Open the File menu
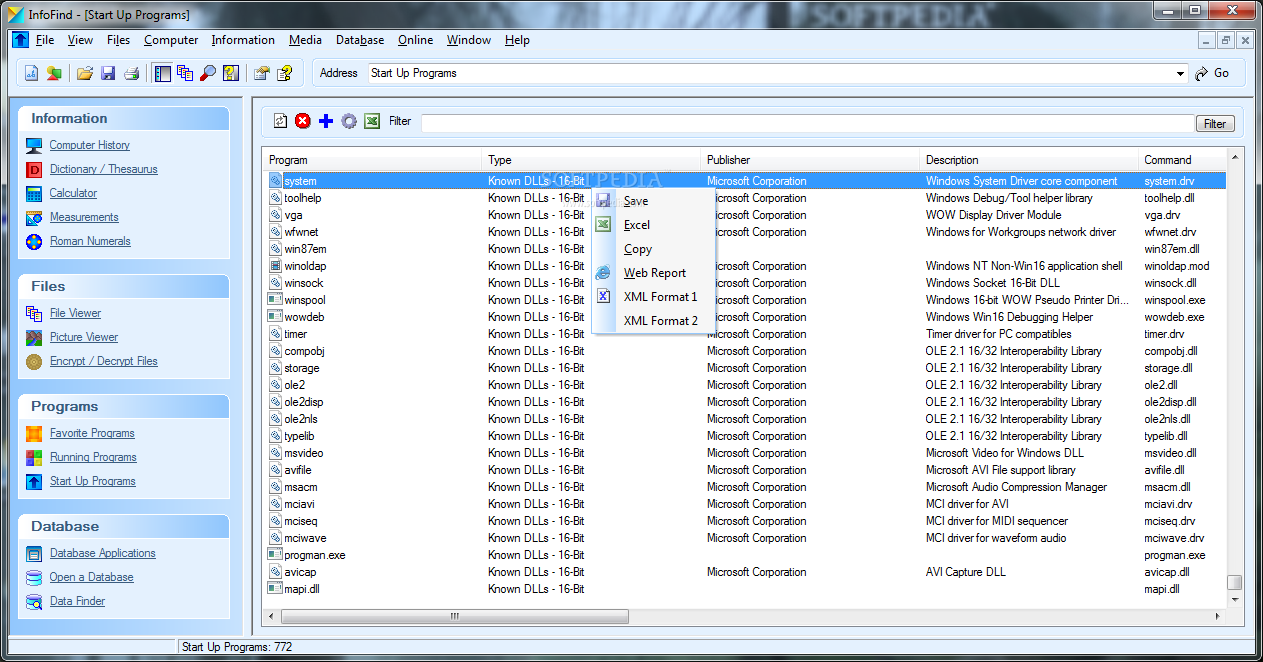 (x=45, y=40)
